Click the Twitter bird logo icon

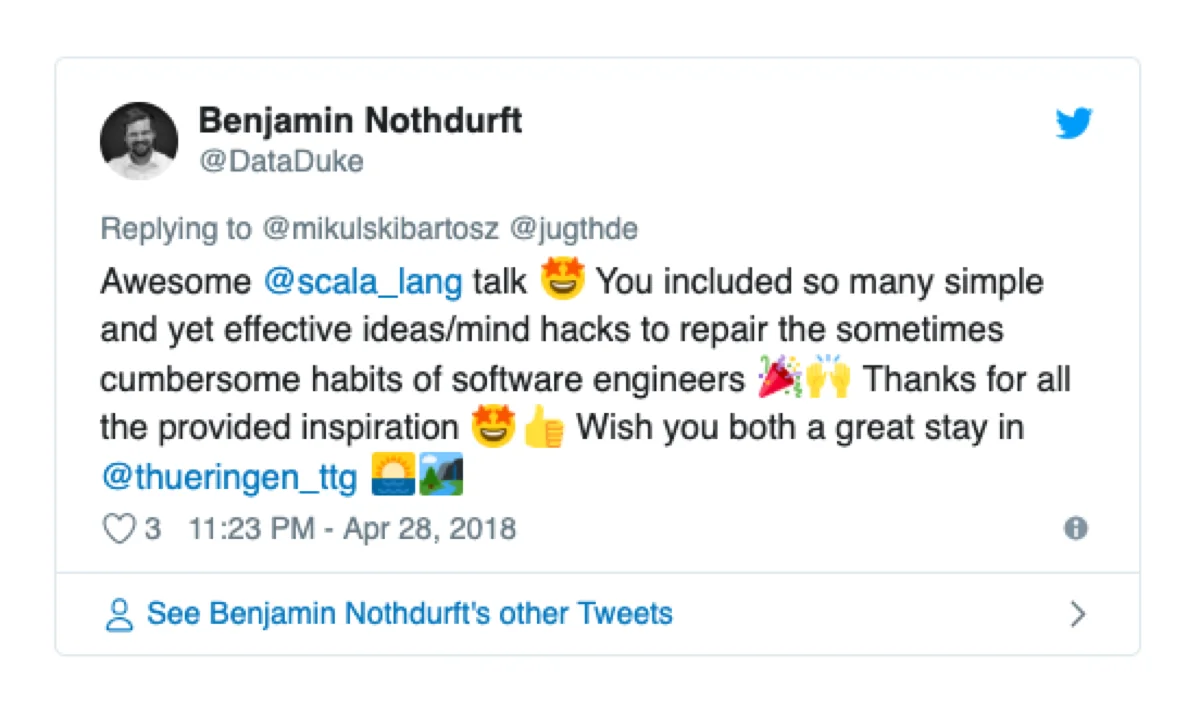1075,124
